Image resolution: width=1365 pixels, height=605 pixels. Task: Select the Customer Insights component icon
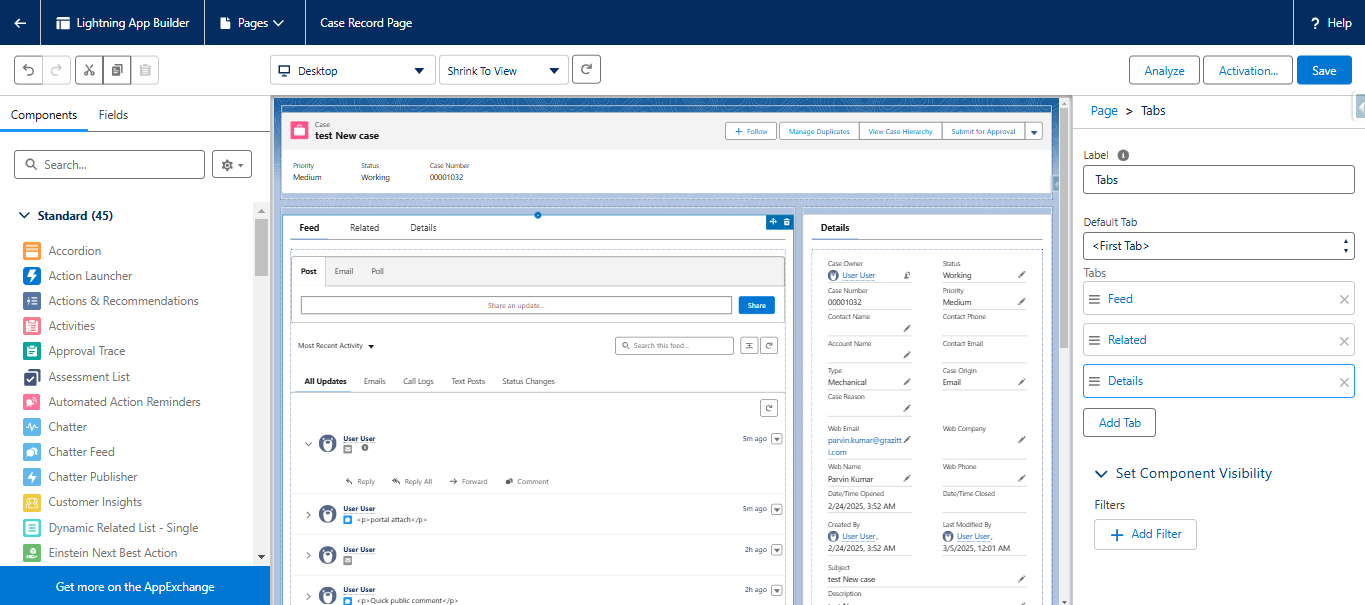[31, 502]
